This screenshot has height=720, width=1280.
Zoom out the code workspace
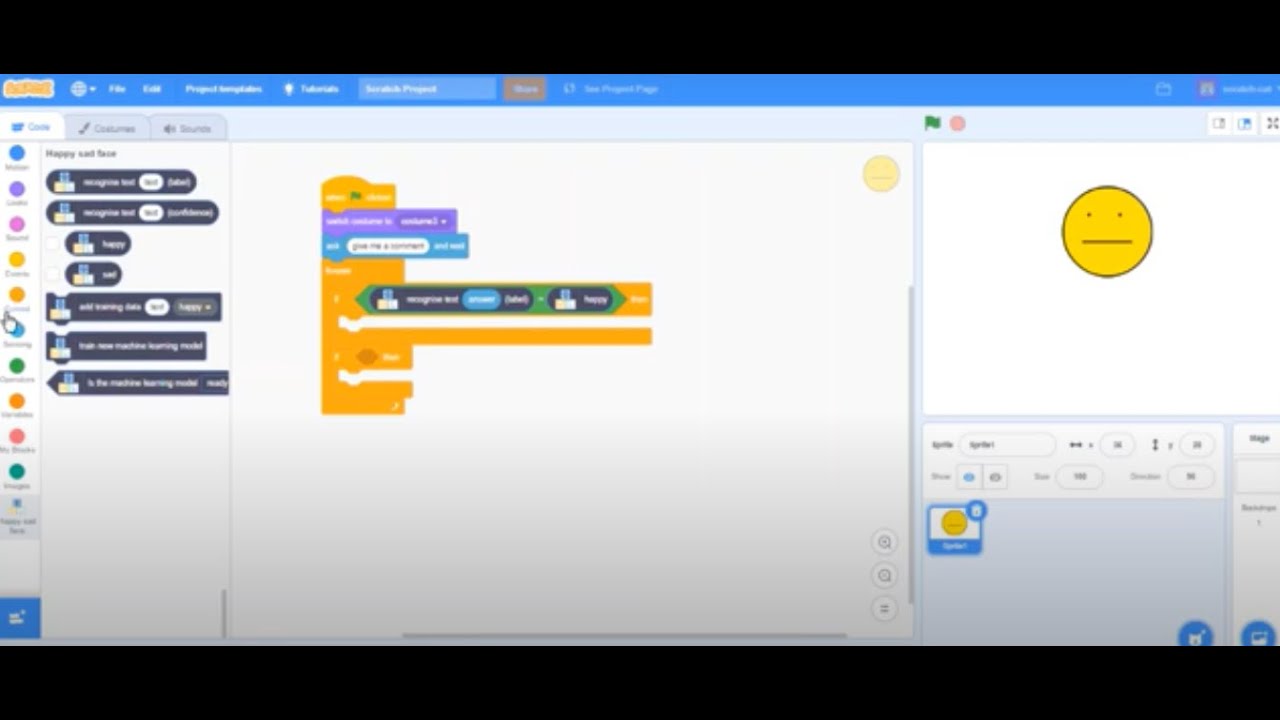click(884, 575)
